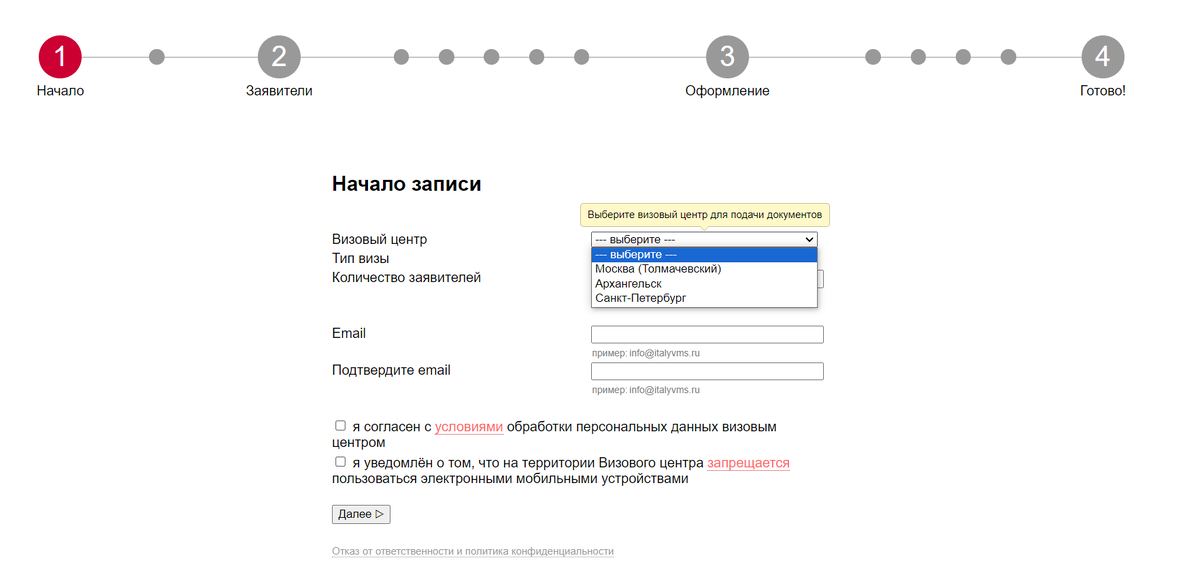Check agreement to personal data processing terms
Screen dimensions: 1200x573
point(340,425)
